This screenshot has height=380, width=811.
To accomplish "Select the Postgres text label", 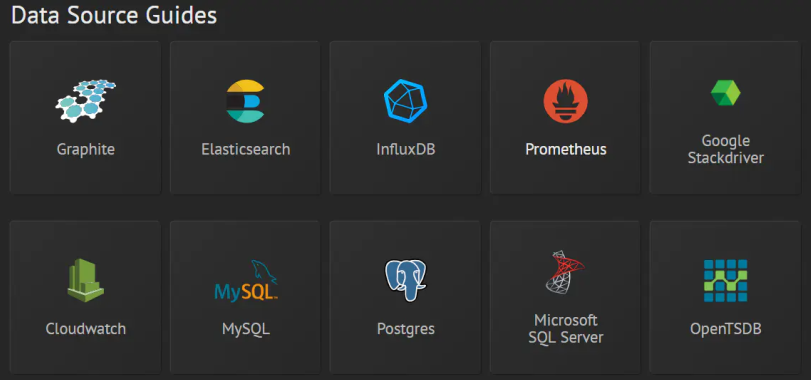I will (x=406, y=329).
